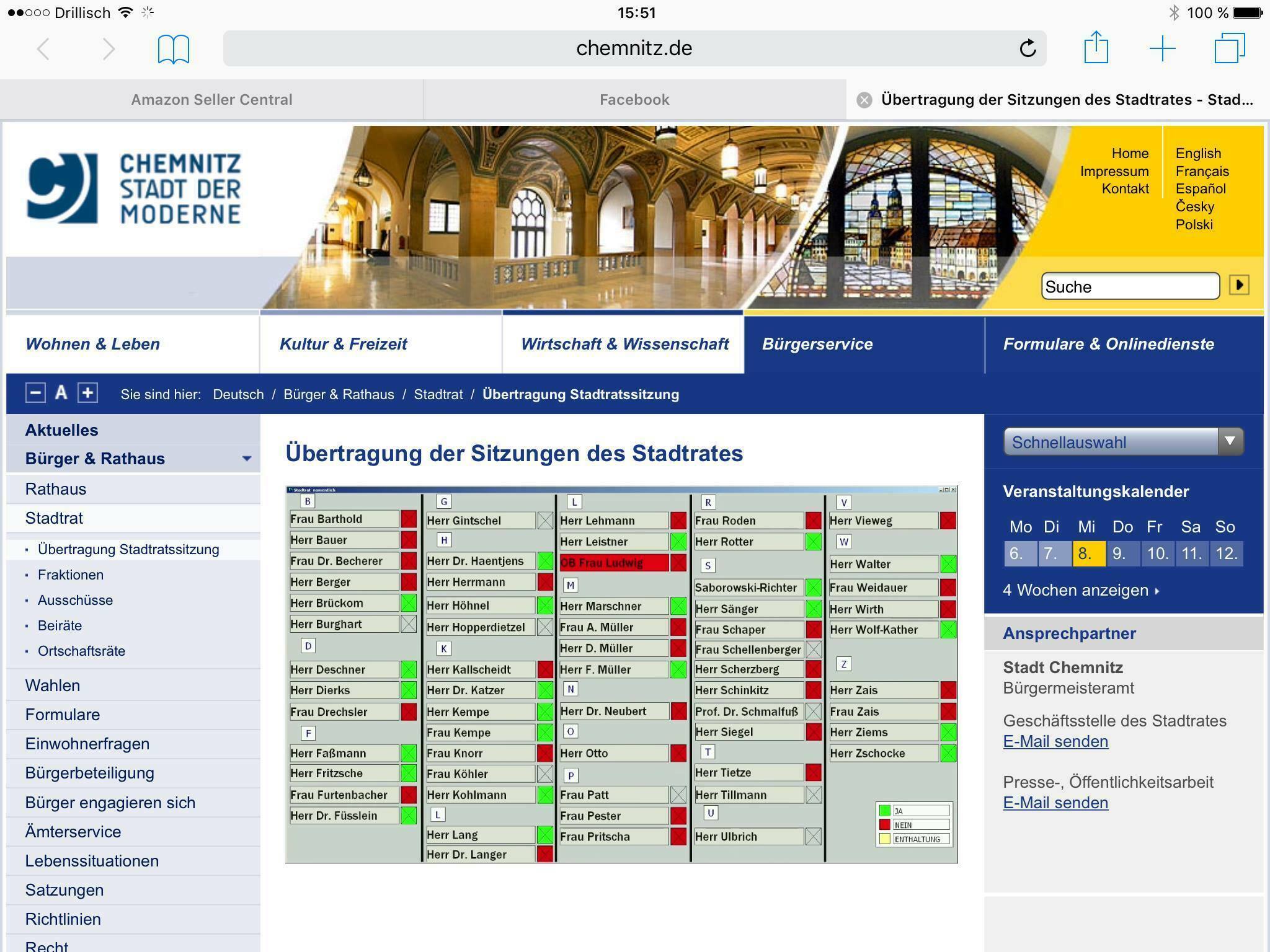Show all open tabs overview icon

pos(1229,48)
